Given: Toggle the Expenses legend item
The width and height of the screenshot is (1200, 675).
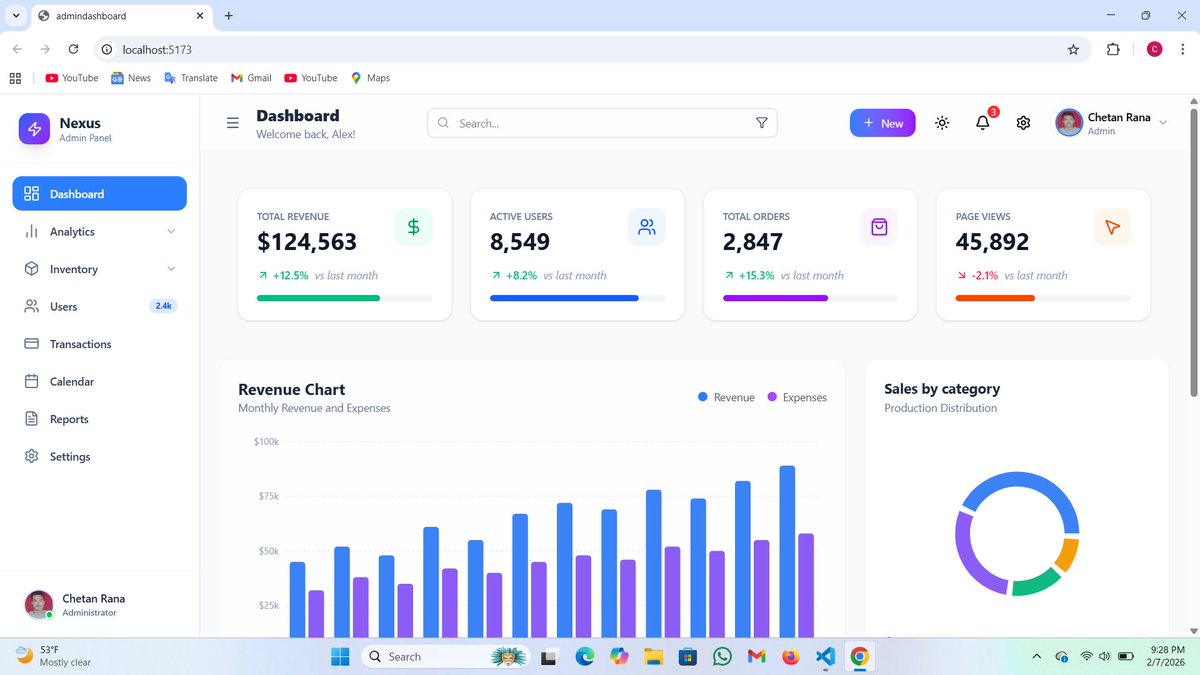Looking at the screenshot, I should coord(797,397).
